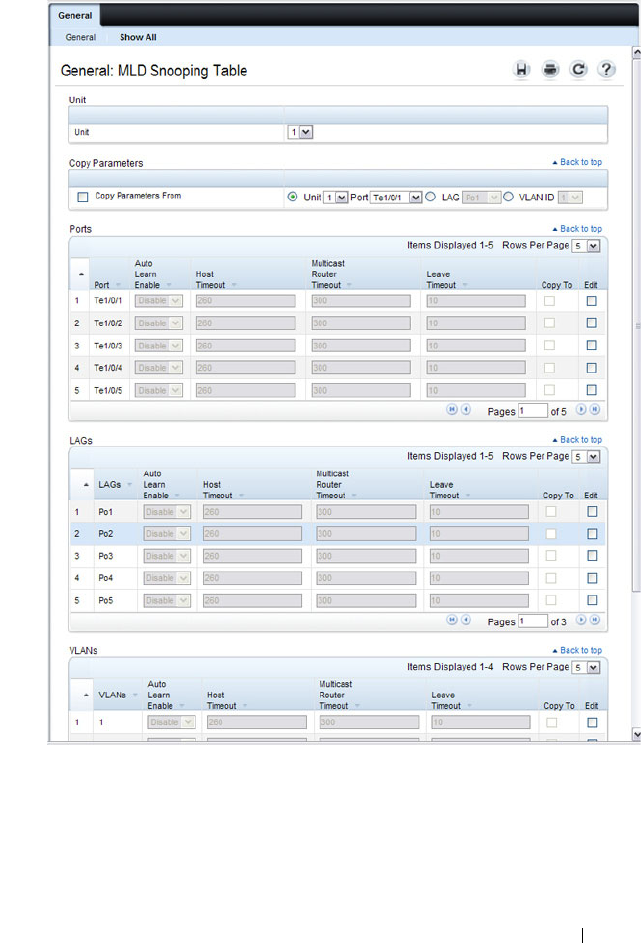The height and width of the screenshot is (943, 641).
Task: Open Copy Parameters Unit dropdown
Action: pos(336,197)
